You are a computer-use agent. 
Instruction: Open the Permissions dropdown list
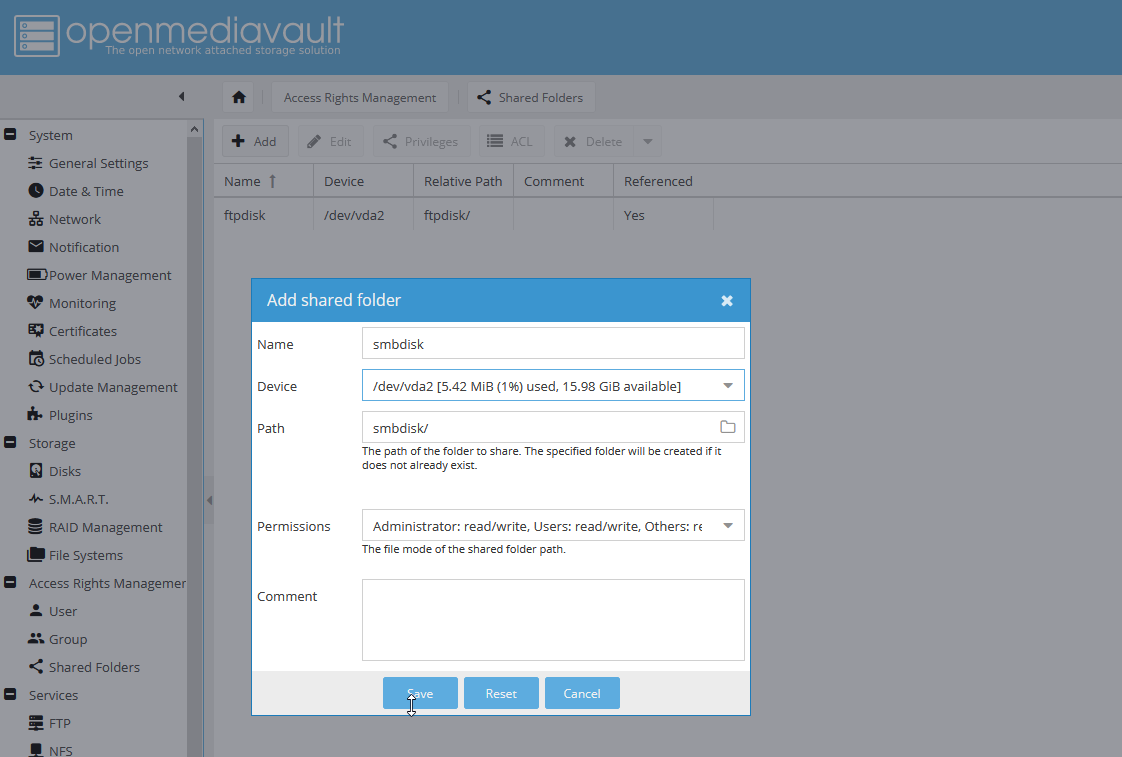[x=728, y=526]
